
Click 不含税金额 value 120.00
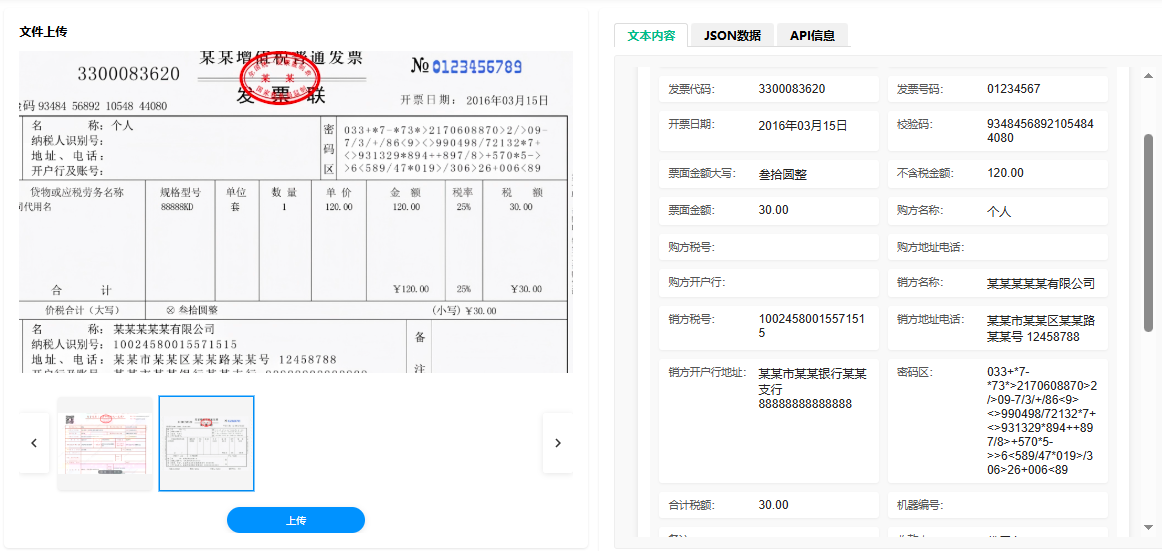(1006, 173)
